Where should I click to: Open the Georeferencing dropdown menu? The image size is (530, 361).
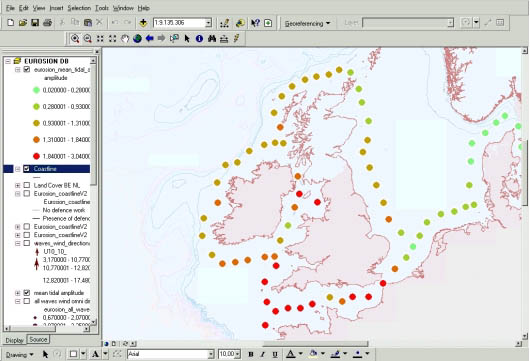pyautogui.click(x=307, y=23)
